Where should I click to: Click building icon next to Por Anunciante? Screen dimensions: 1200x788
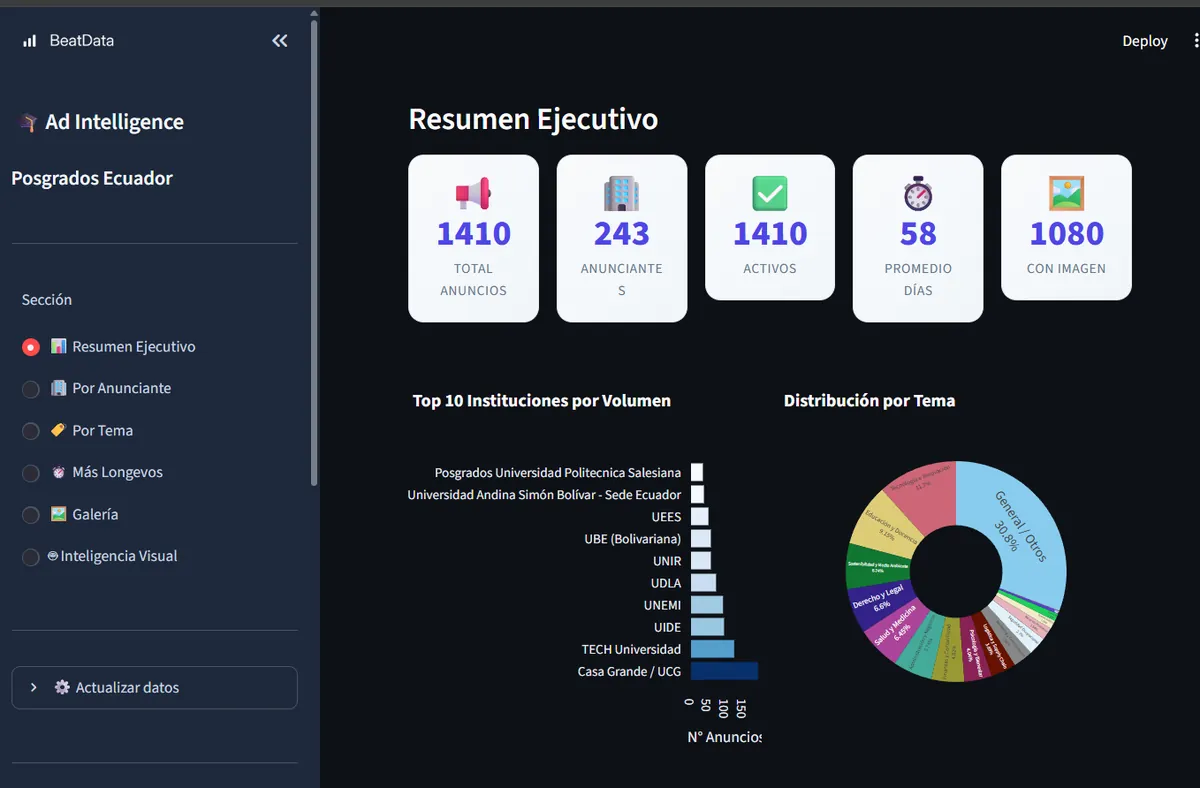tap(59, 388)
